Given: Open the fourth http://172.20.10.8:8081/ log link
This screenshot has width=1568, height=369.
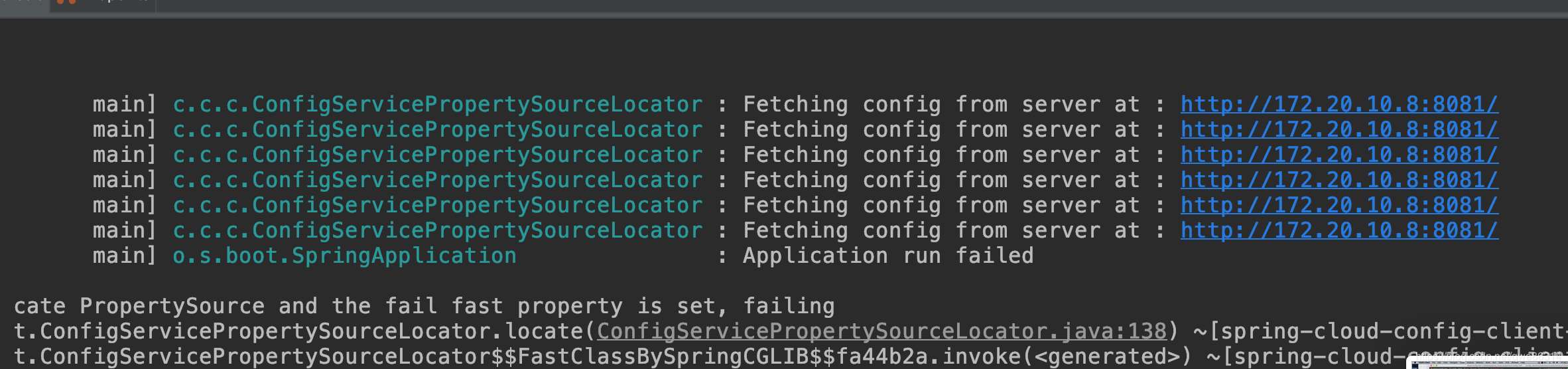Looking at the screenshot, I should point(1339,181).
